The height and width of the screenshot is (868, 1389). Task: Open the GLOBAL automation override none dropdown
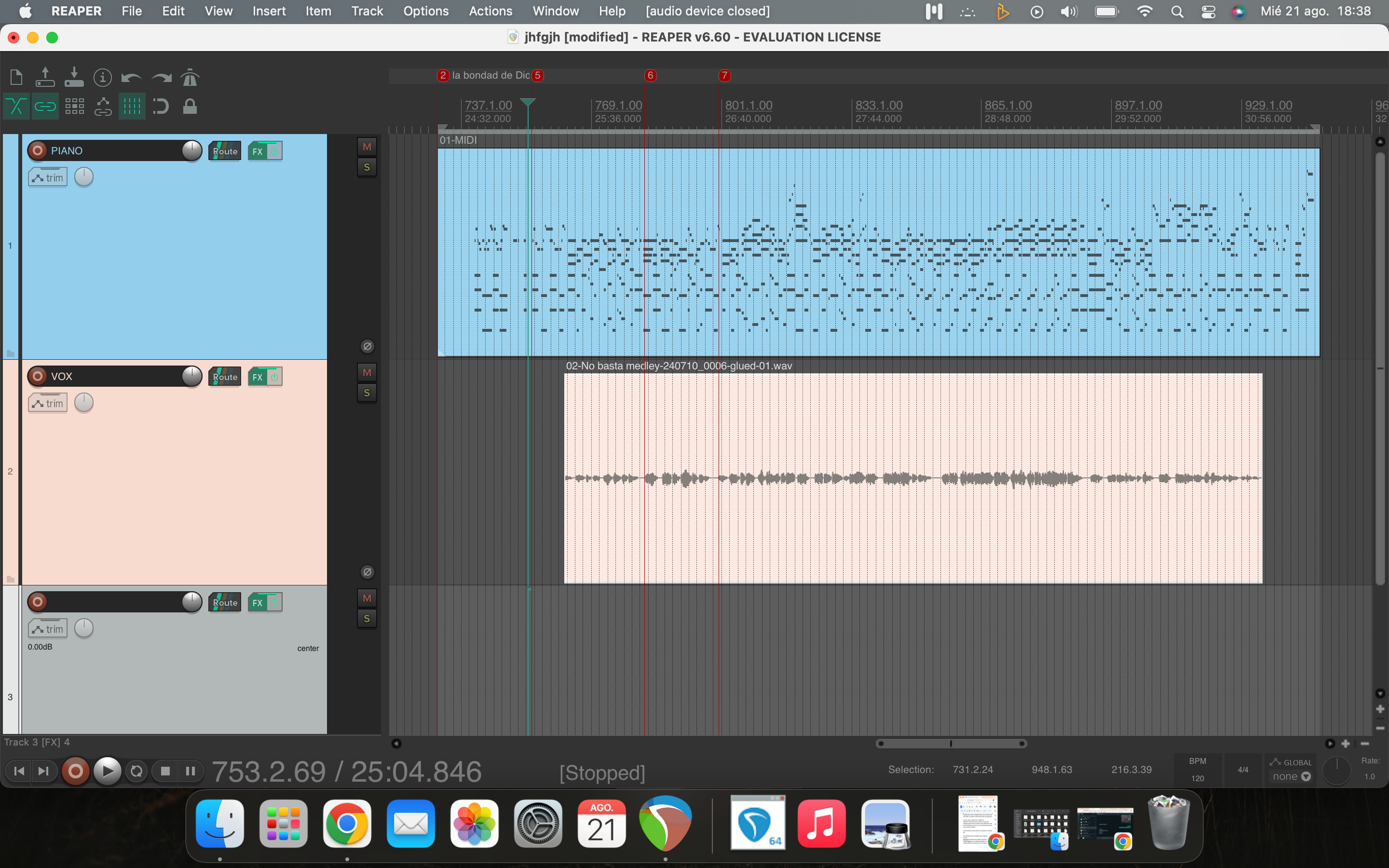(1292, 776)
